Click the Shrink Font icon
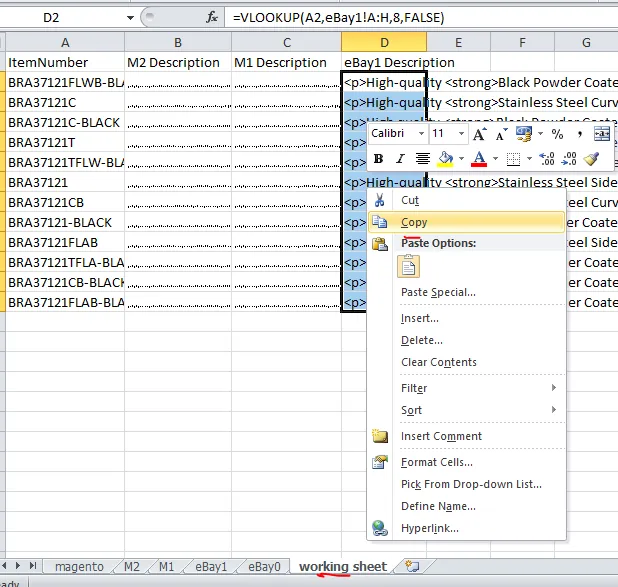Screen dimensions: 618x587 (x=501, y=134)
